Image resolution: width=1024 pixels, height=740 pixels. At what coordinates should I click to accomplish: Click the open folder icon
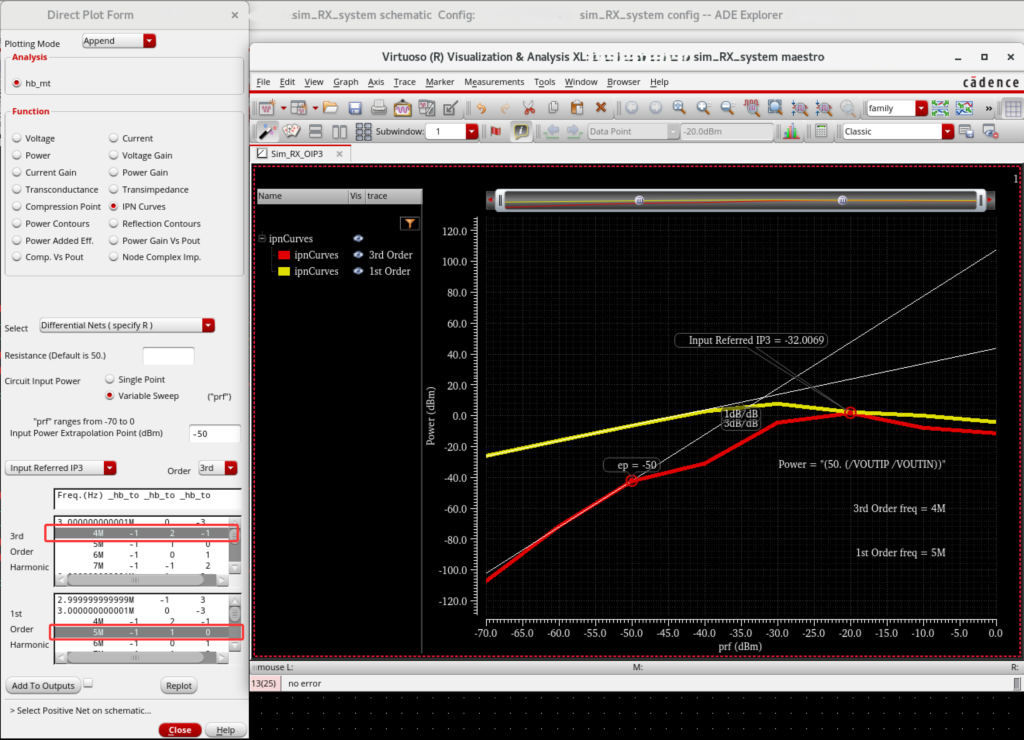click(x=330, y=108)
